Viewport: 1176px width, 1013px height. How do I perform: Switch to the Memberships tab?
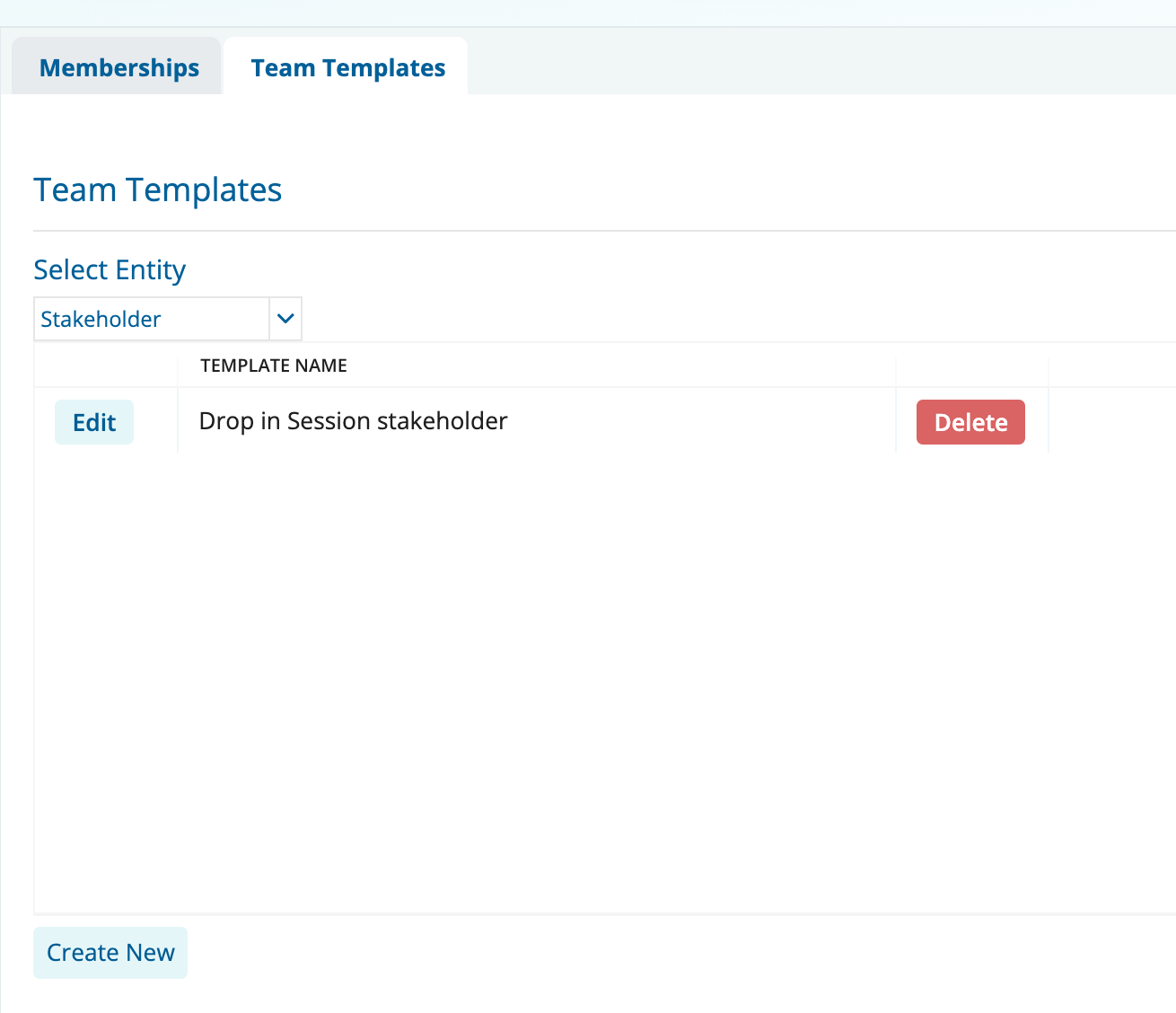[117, 67]
